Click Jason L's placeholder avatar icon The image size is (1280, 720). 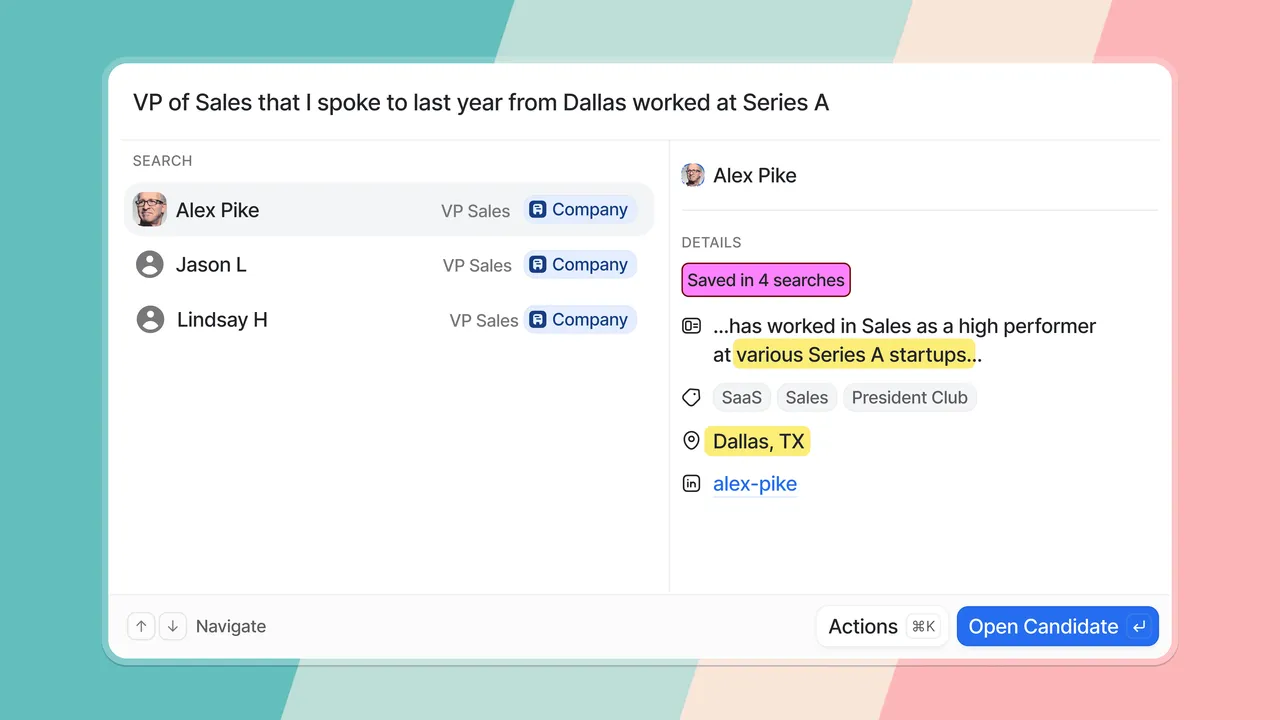tap(149, 264)
